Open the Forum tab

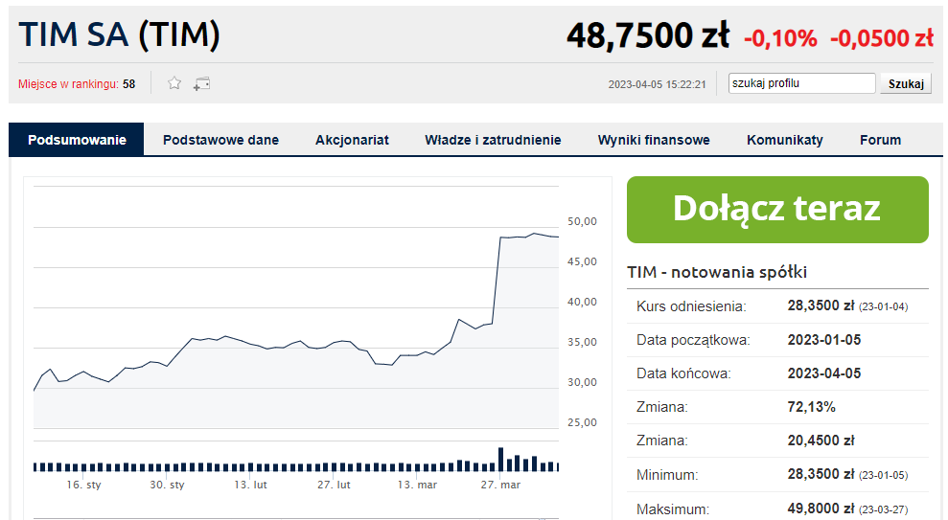pos(880,140)
